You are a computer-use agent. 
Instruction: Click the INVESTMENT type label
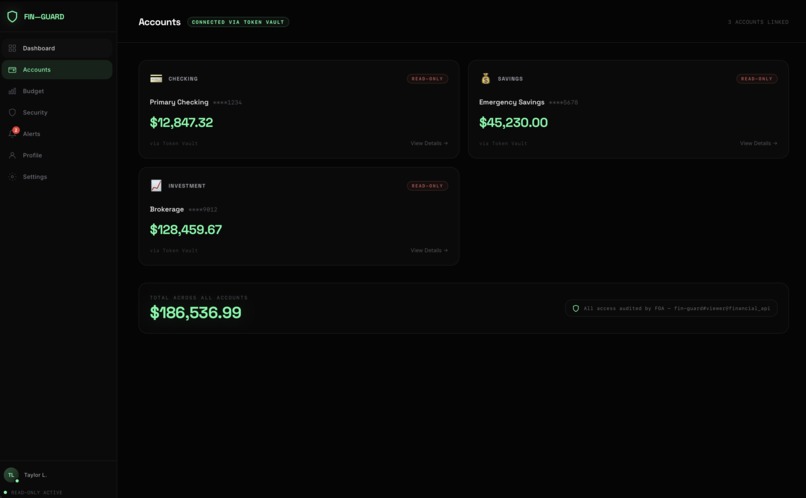click(x=187, y=186)
